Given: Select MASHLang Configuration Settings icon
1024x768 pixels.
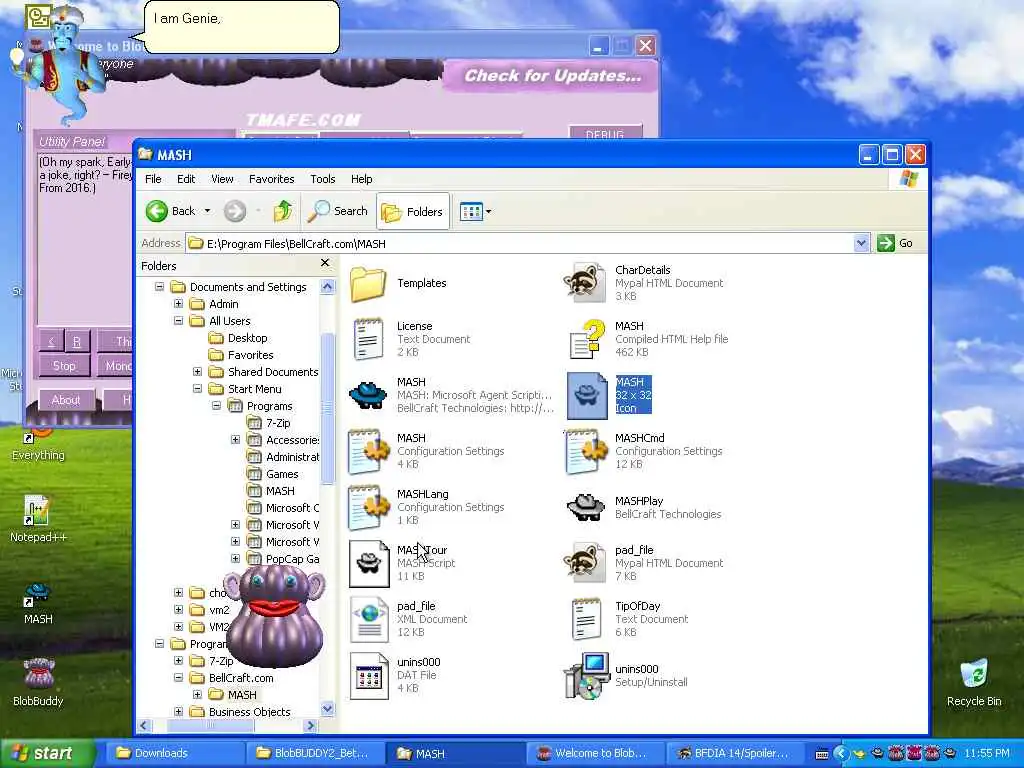Looking at the screenshot, I should click(x=368, y=507).
